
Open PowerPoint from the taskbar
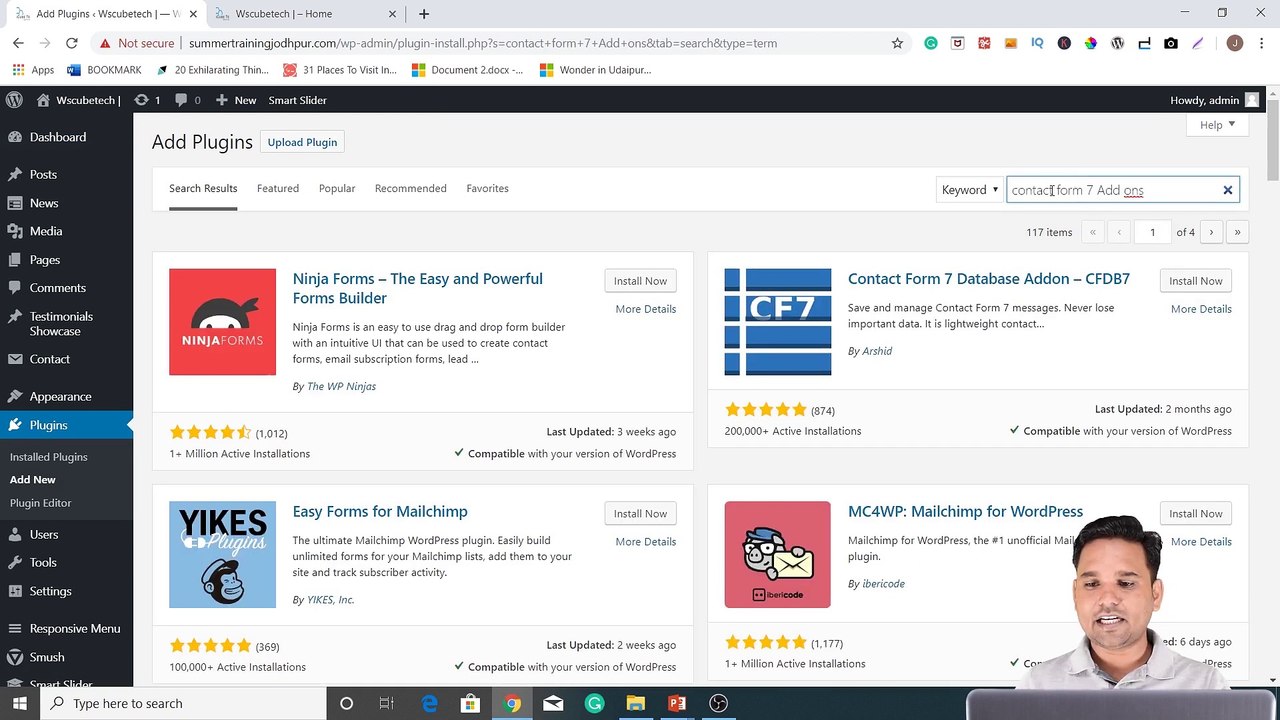[x=677, y=703]
